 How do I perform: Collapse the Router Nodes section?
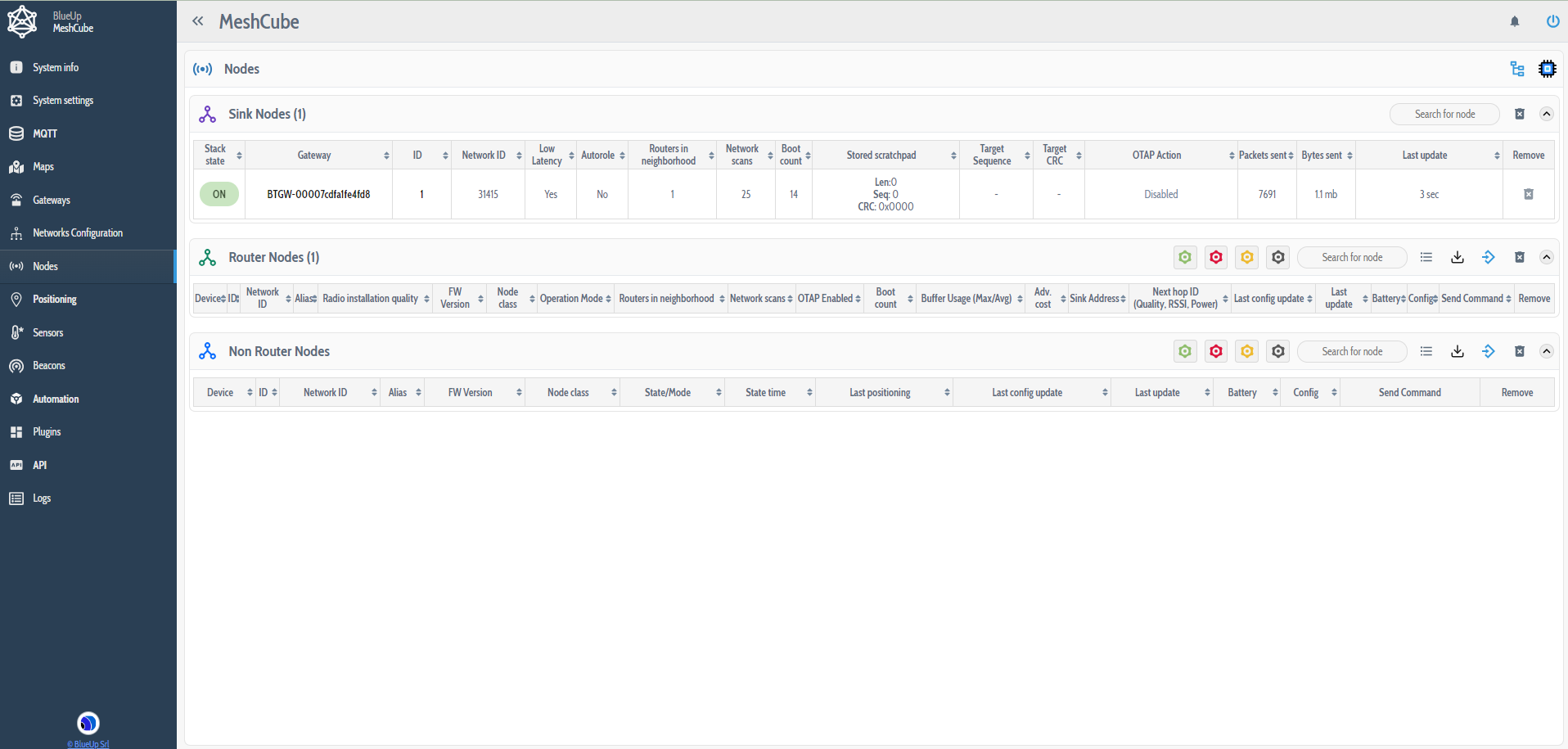click(1547, 257)
